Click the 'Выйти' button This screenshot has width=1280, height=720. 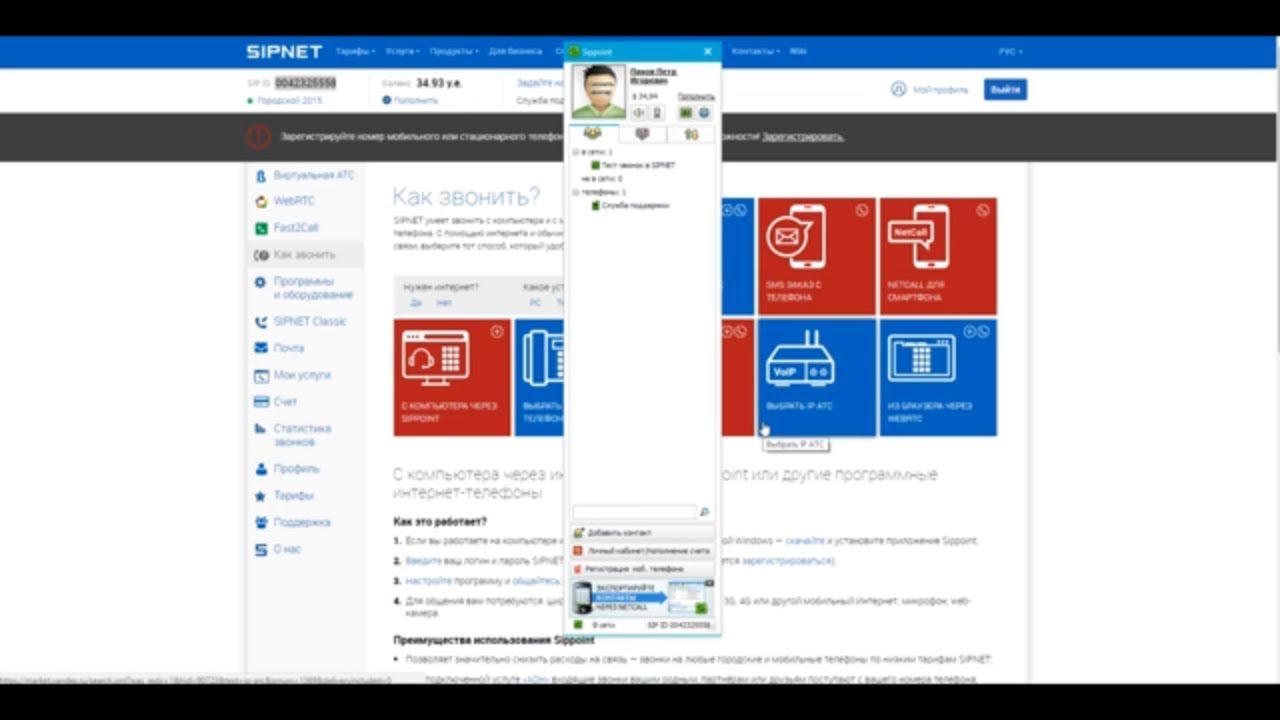[1005, 89]
